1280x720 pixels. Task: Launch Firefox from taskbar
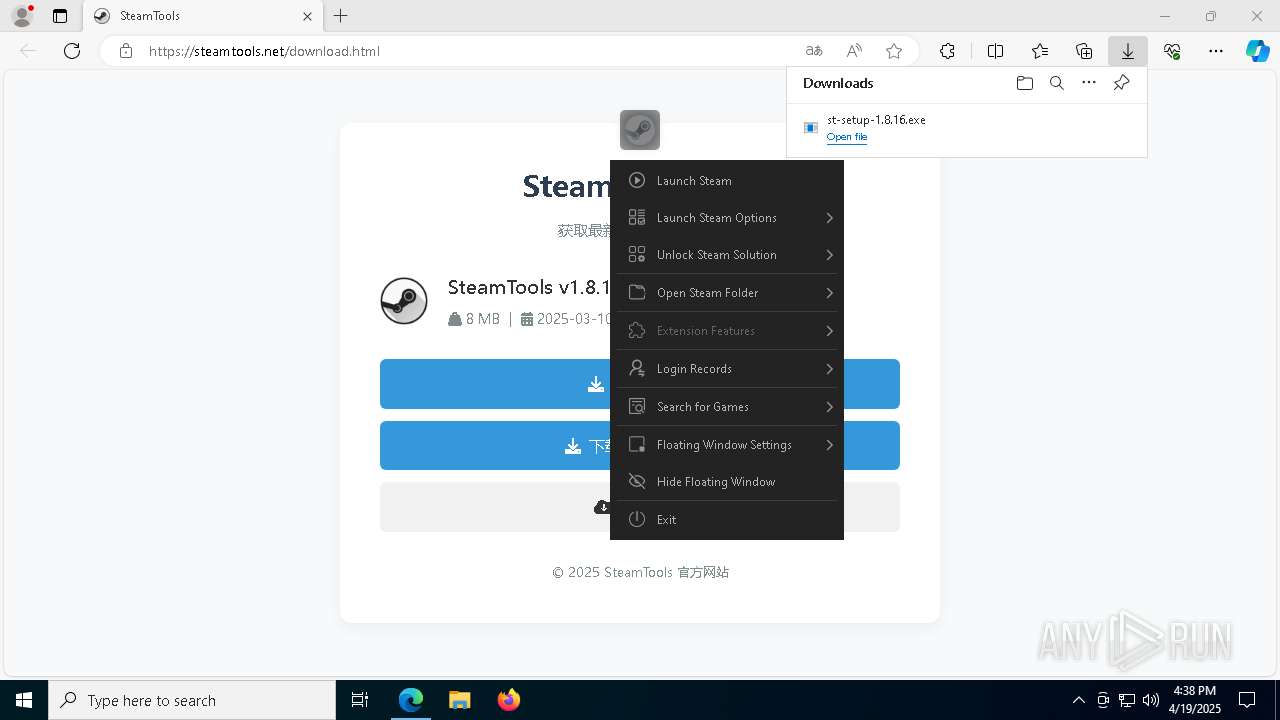coord(508,700)
